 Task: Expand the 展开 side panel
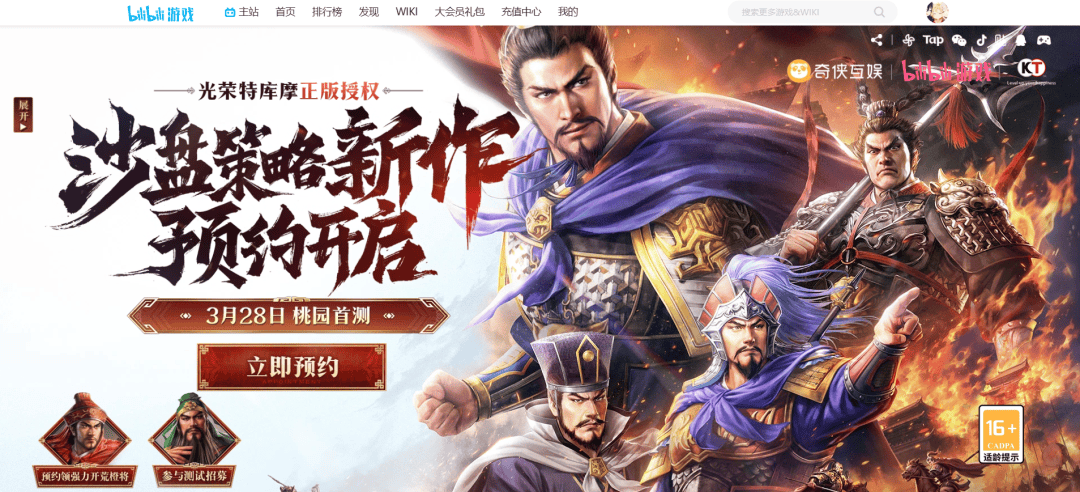point(23,114)
